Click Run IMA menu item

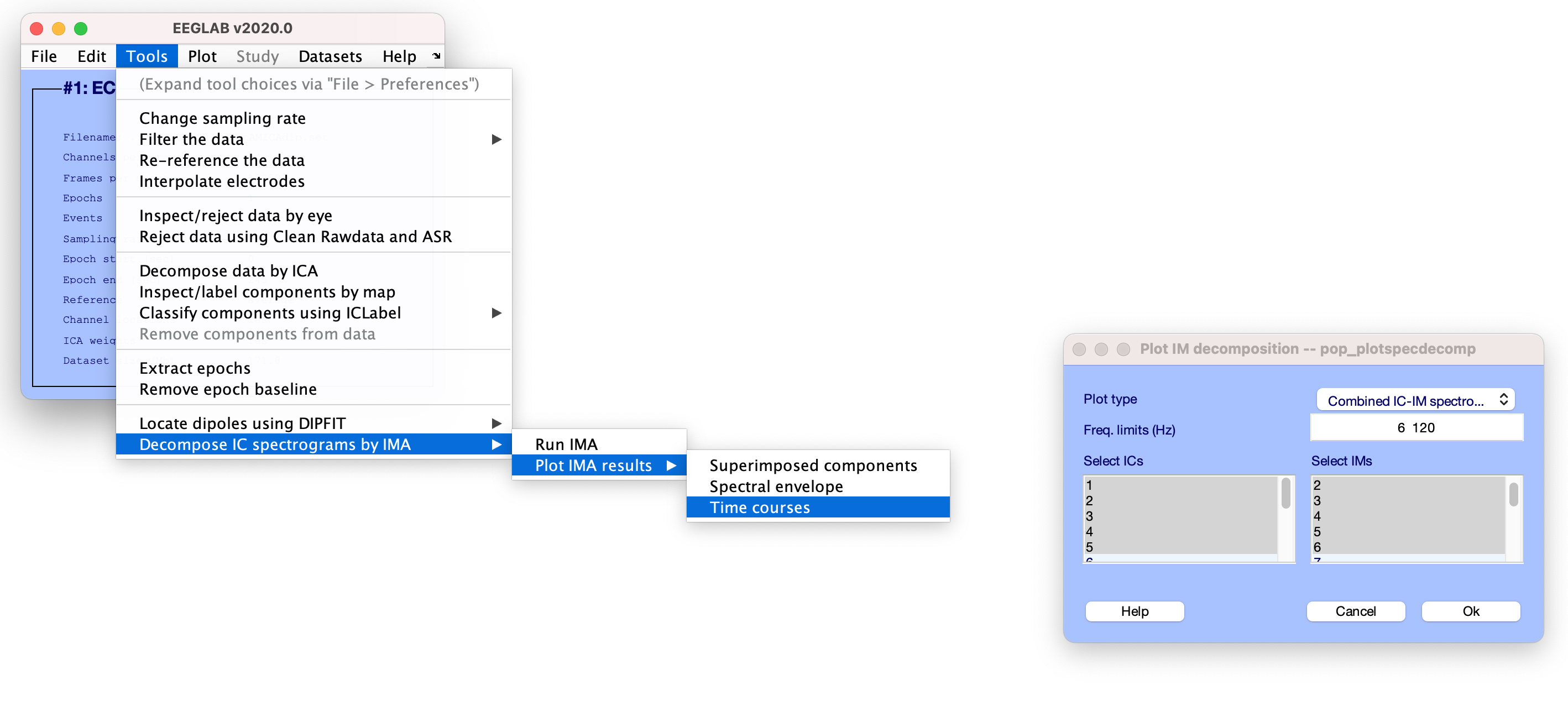566,444
